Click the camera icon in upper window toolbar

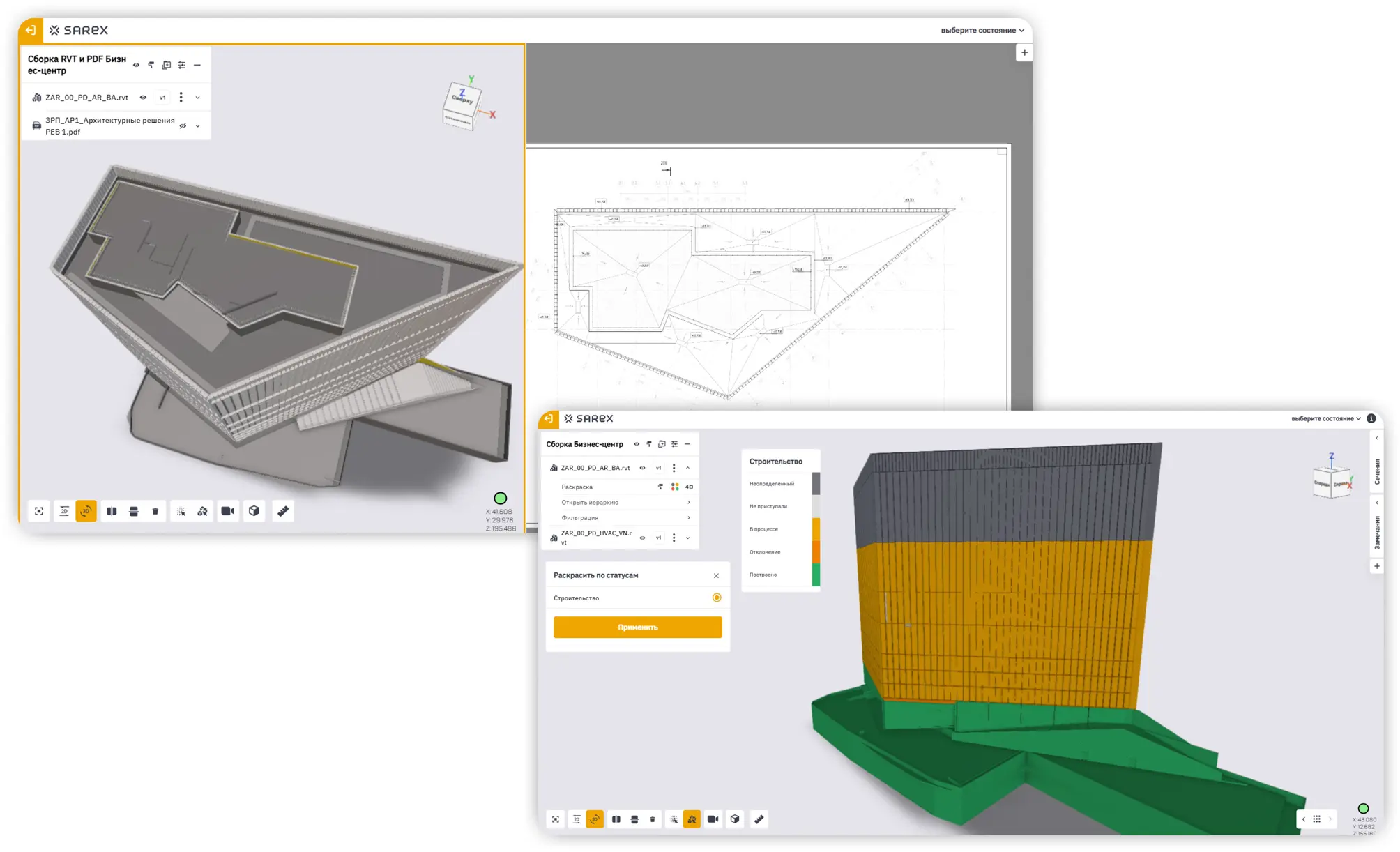227,511
